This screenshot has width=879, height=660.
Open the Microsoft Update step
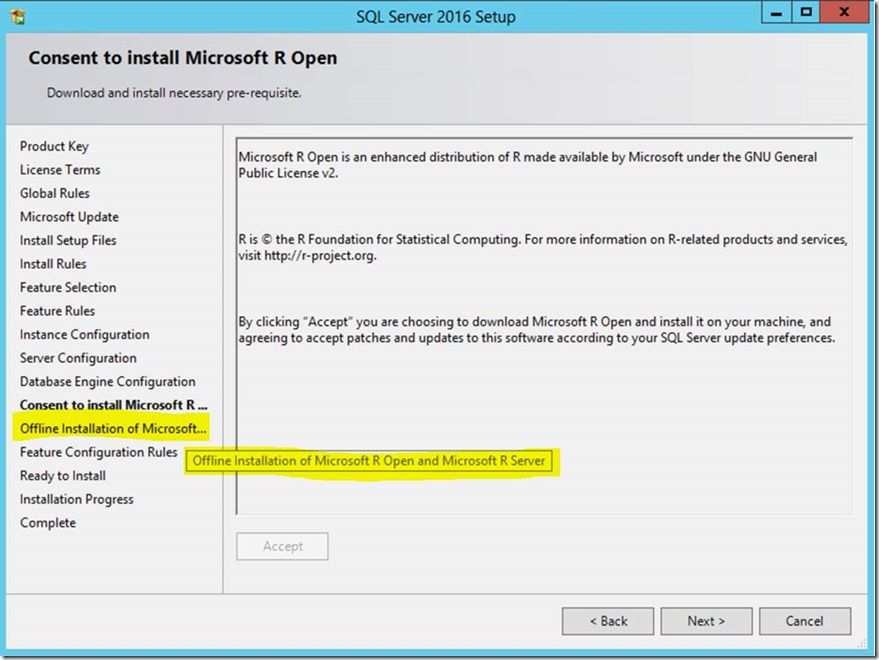click(70, 217)
